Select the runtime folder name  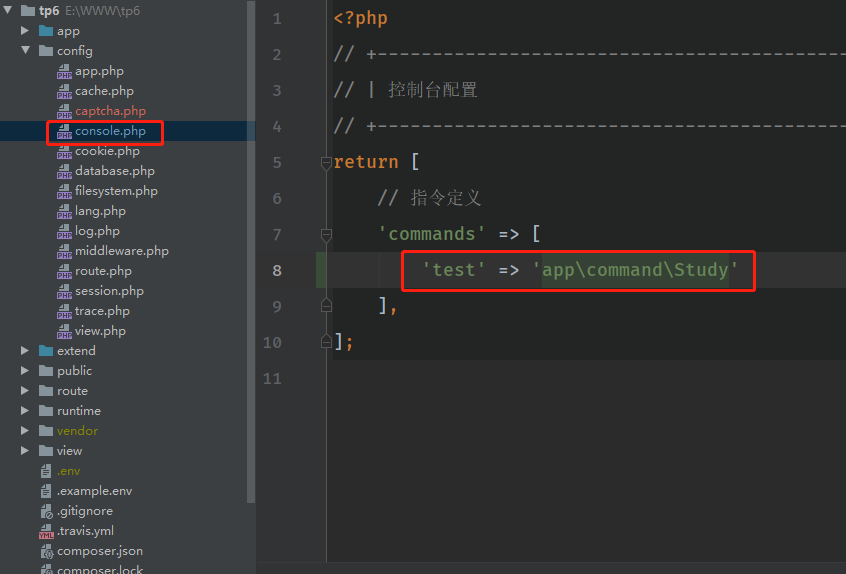tap(79, 411)
